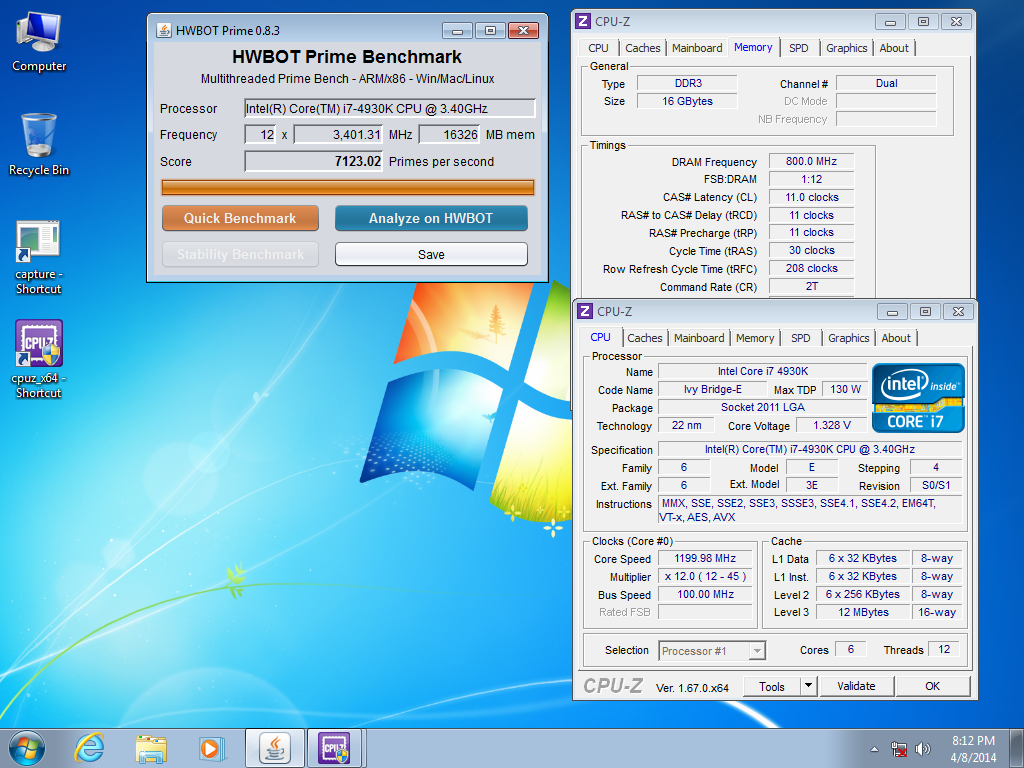This screenshot has width=1024, height=768.
Task: Open the volume speaker tray icon
Action: (923, 749)
